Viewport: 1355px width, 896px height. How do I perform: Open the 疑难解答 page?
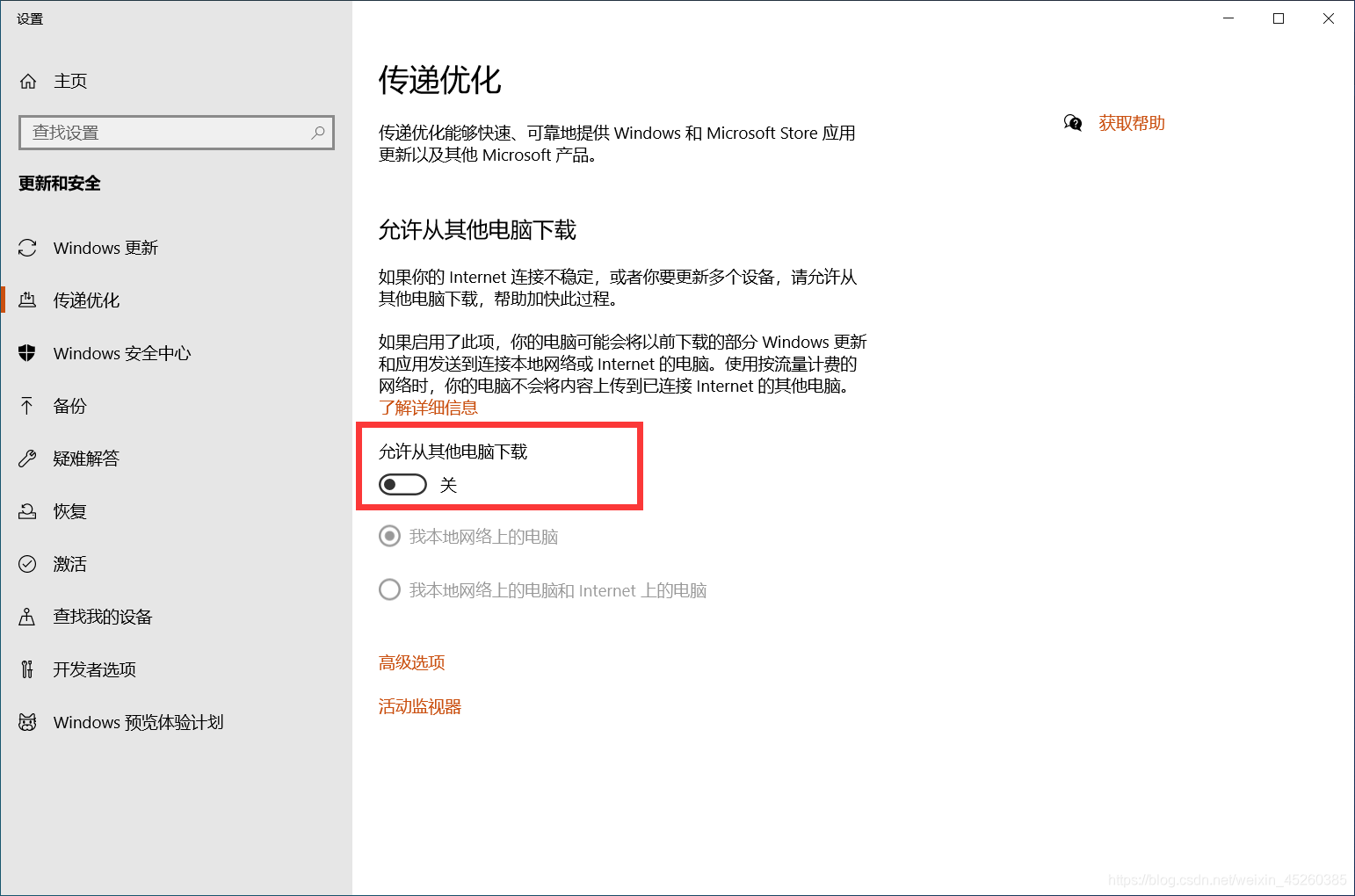pyautogui.click(x=176, y=459)
